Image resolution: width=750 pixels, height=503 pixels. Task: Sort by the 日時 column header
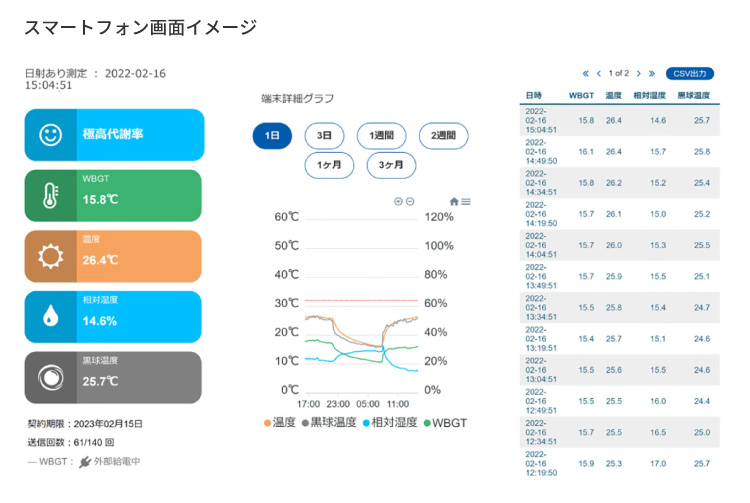coord(534,96)
